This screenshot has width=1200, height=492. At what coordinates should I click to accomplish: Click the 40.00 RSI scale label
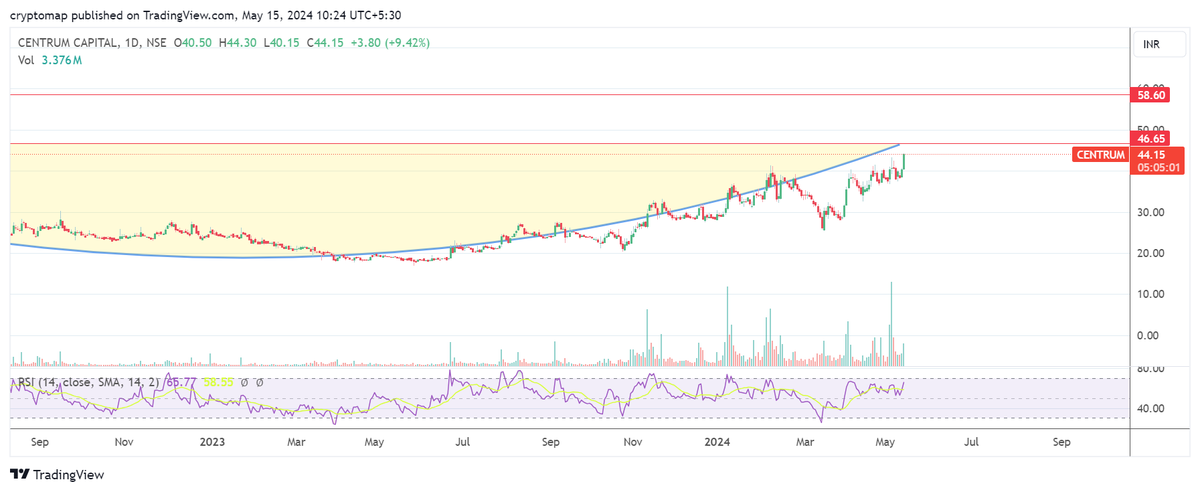(1151, 408)
